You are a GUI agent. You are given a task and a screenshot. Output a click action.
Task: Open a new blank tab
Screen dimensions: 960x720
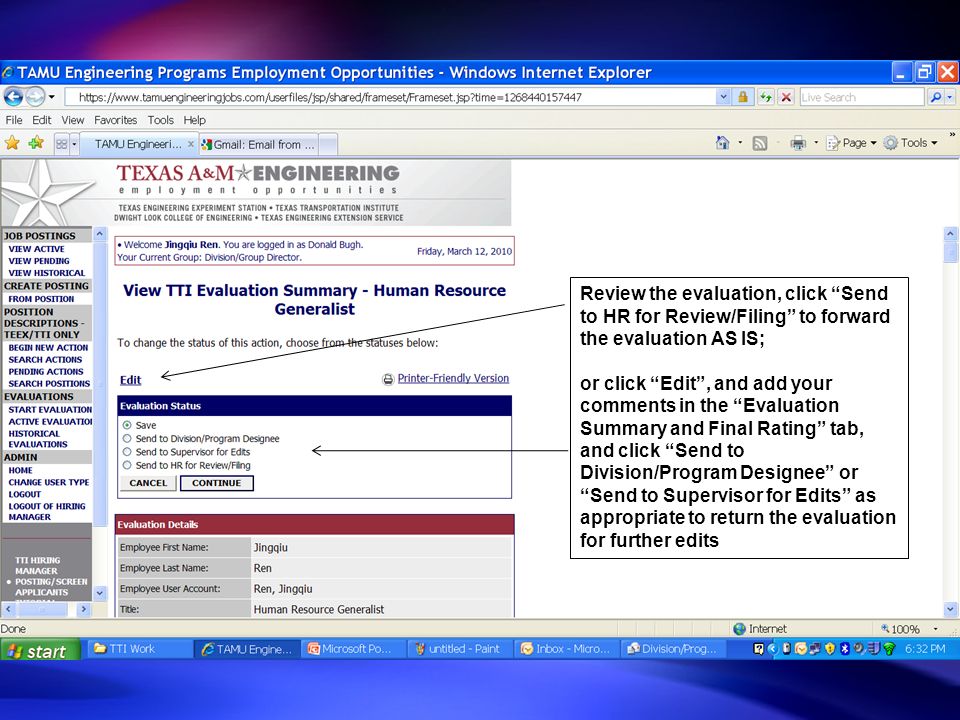[328, 145]
